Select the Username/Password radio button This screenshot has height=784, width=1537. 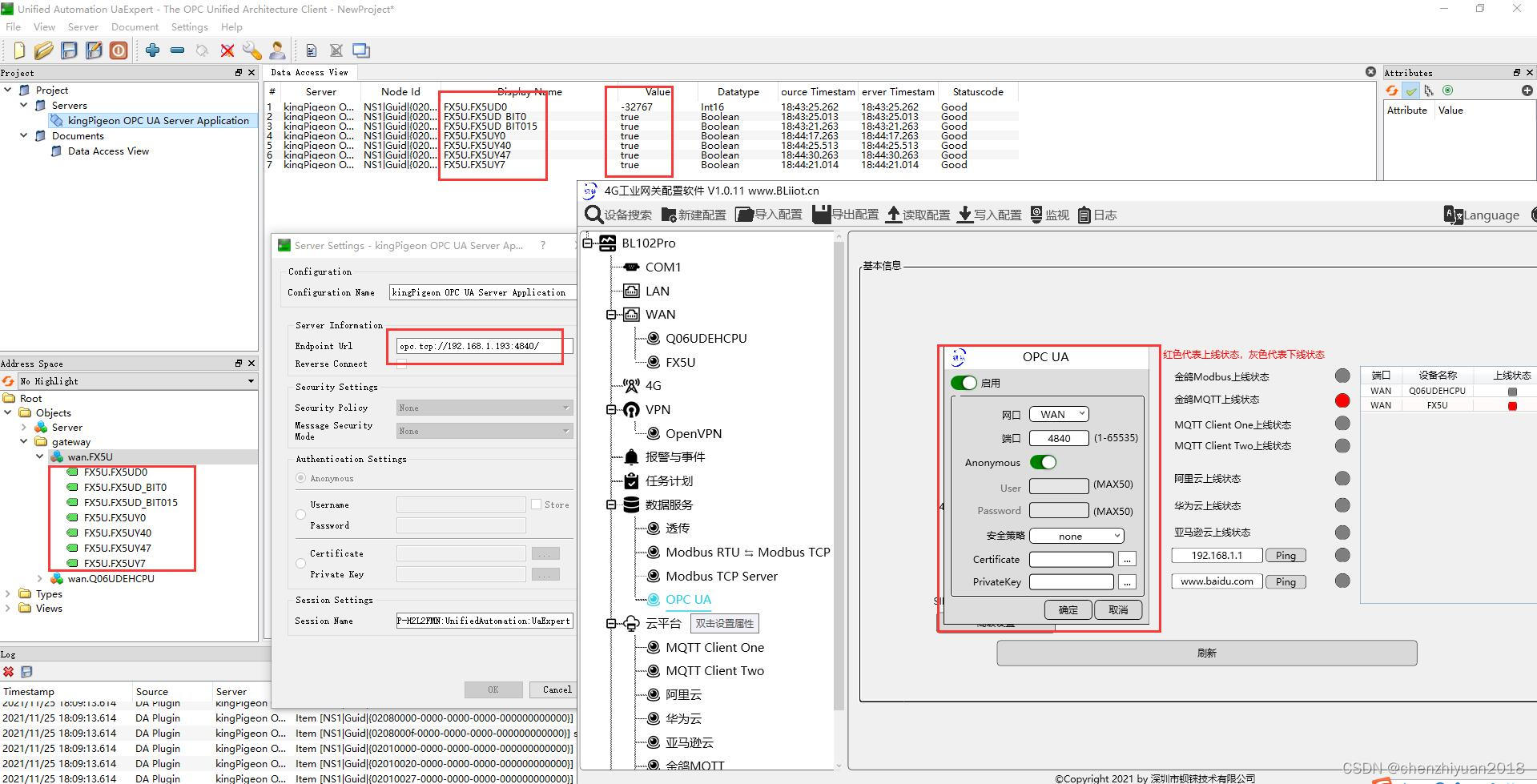click(300, 515)
